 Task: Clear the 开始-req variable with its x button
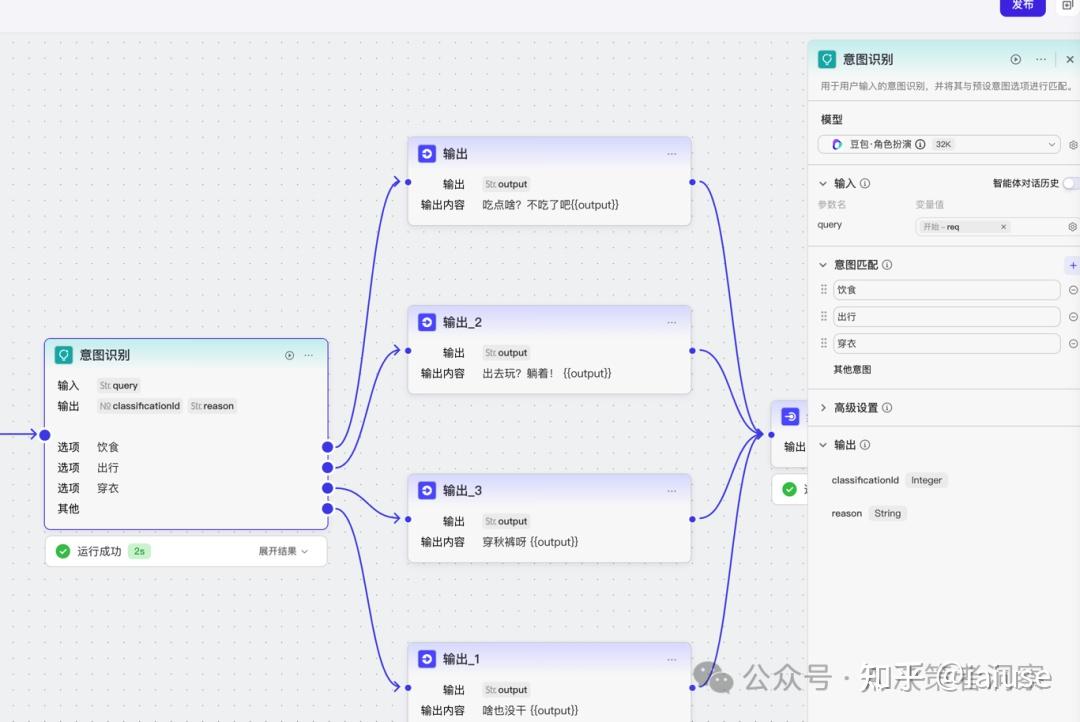pyautogui.click(x=1003, y=227)
